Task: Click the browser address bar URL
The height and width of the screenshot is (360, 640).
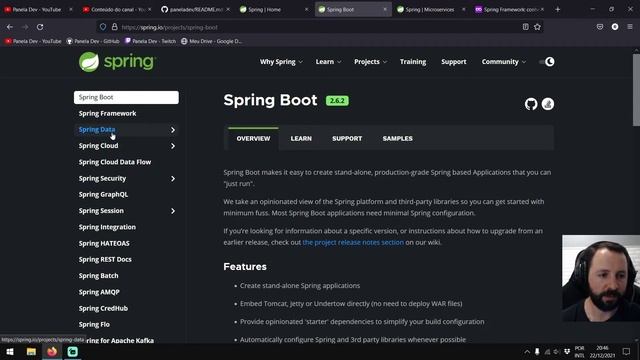Action: point(169,27)
